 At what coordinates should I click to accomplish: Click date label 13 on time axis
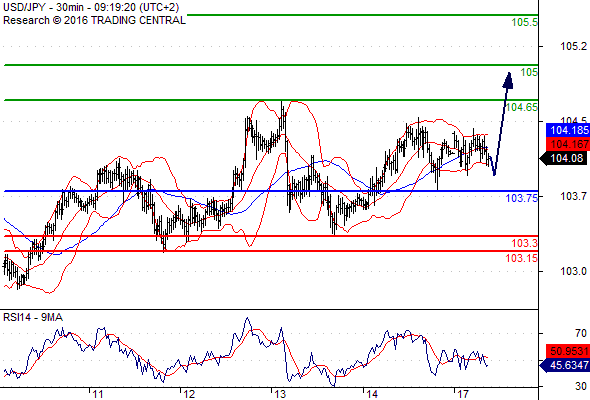pyautogui.click(x=280, y=394)
